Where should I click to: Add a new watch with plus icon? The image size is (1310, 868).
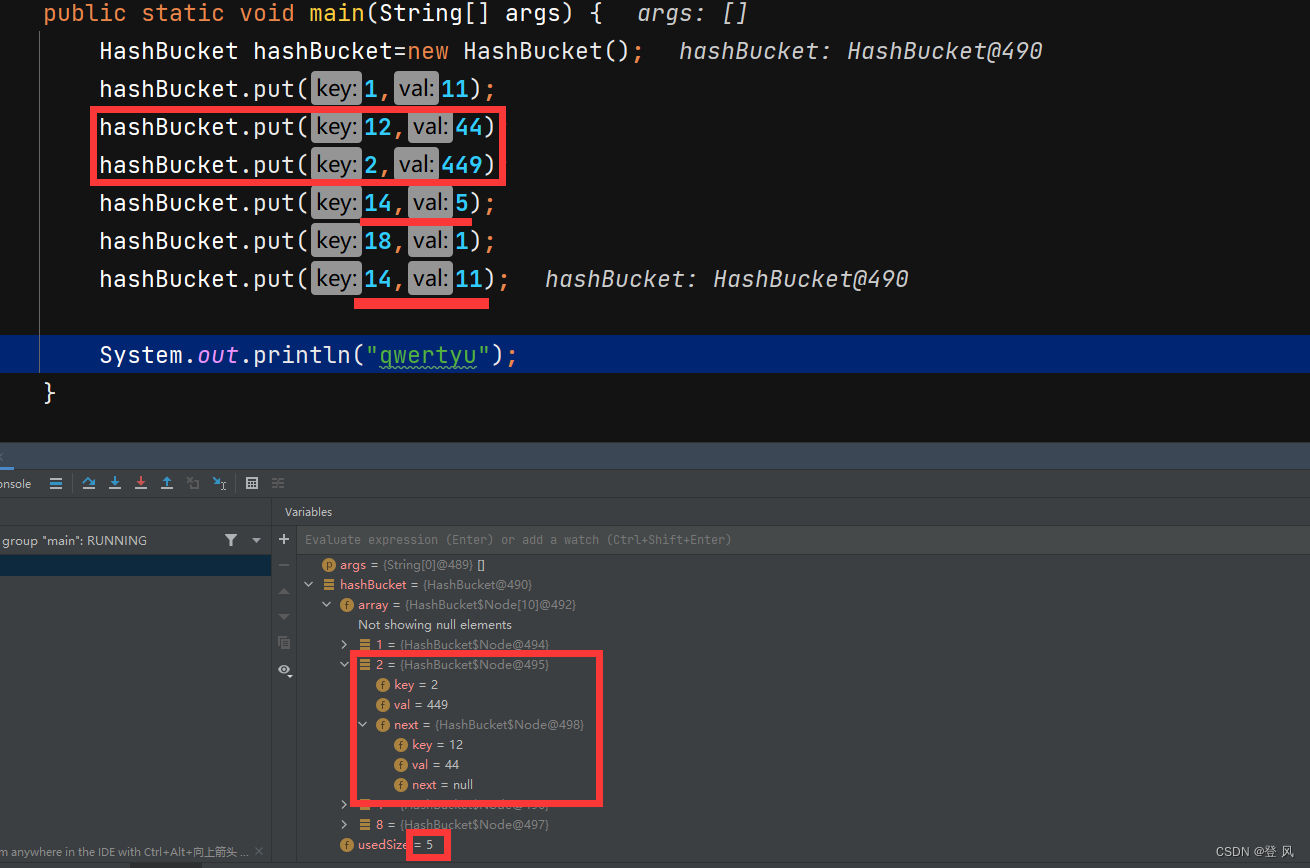(x=284, y=539)
